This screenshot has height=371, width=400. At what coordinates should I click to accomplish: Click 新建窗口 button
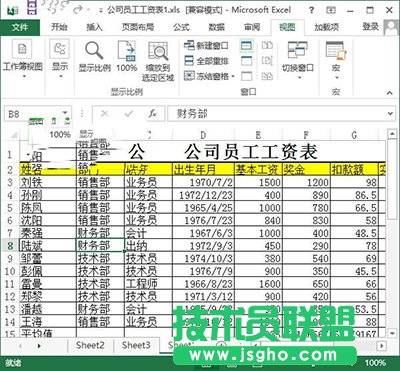click(x=206, y=46)
